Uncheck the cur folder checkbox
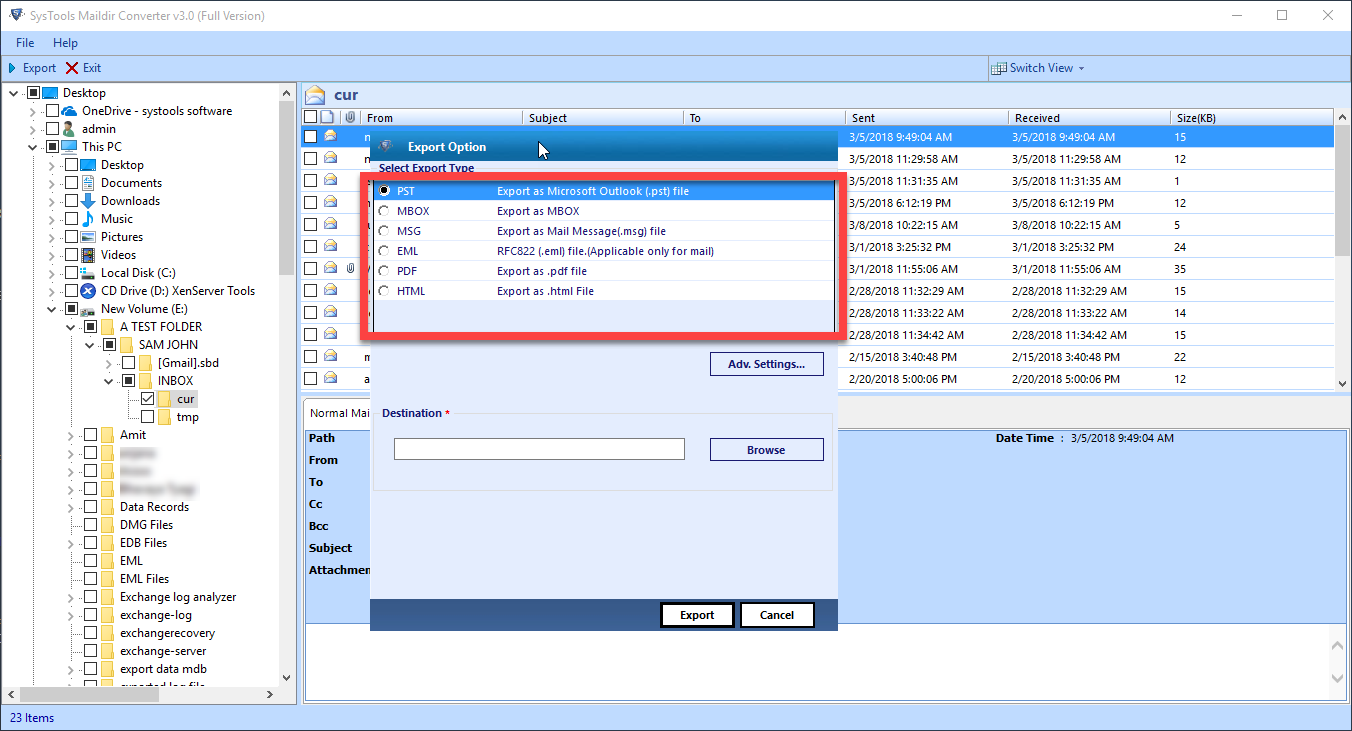 [x=147, y=399]
